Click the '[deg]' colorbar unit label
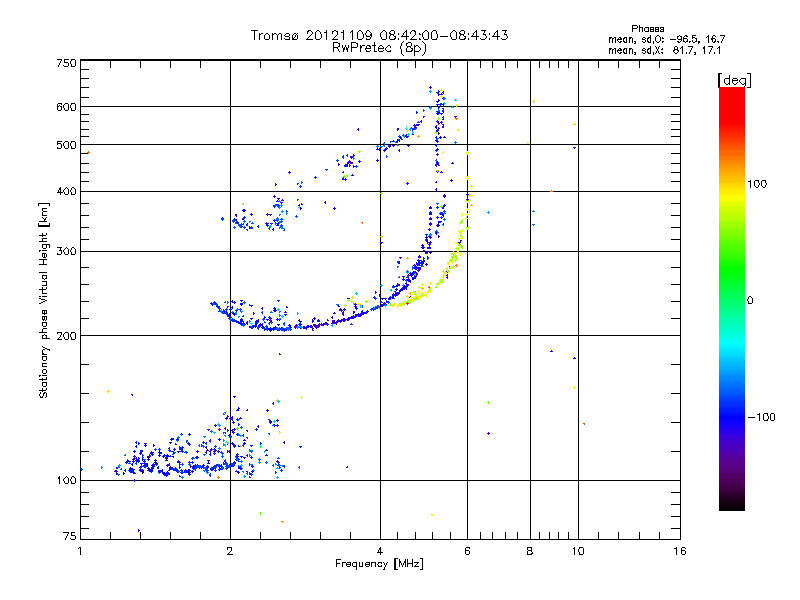800x600 pixels. point(734,80)
